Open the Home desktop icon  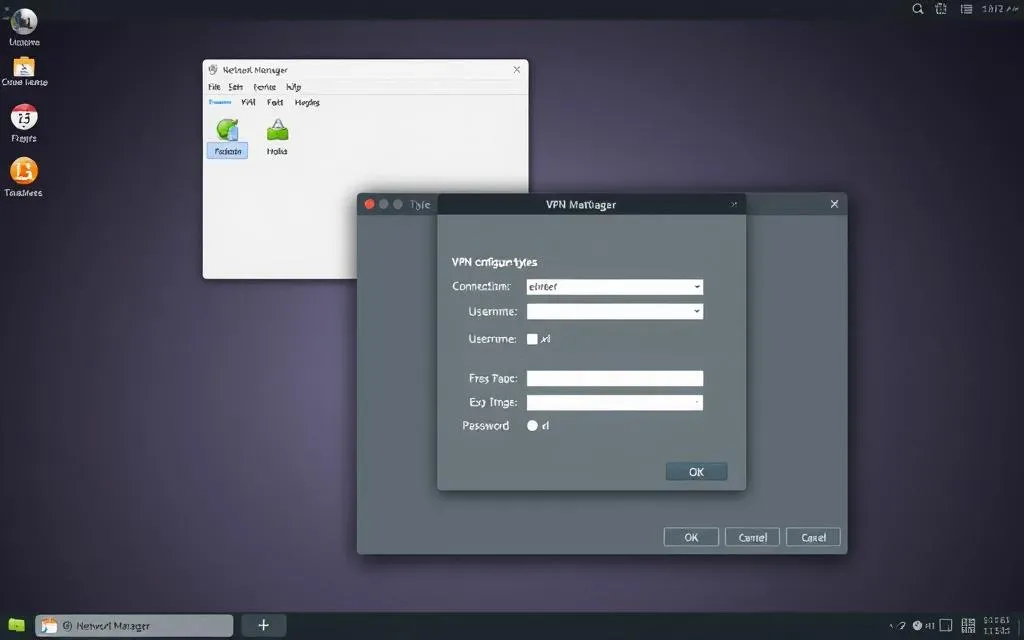point(22,20)
